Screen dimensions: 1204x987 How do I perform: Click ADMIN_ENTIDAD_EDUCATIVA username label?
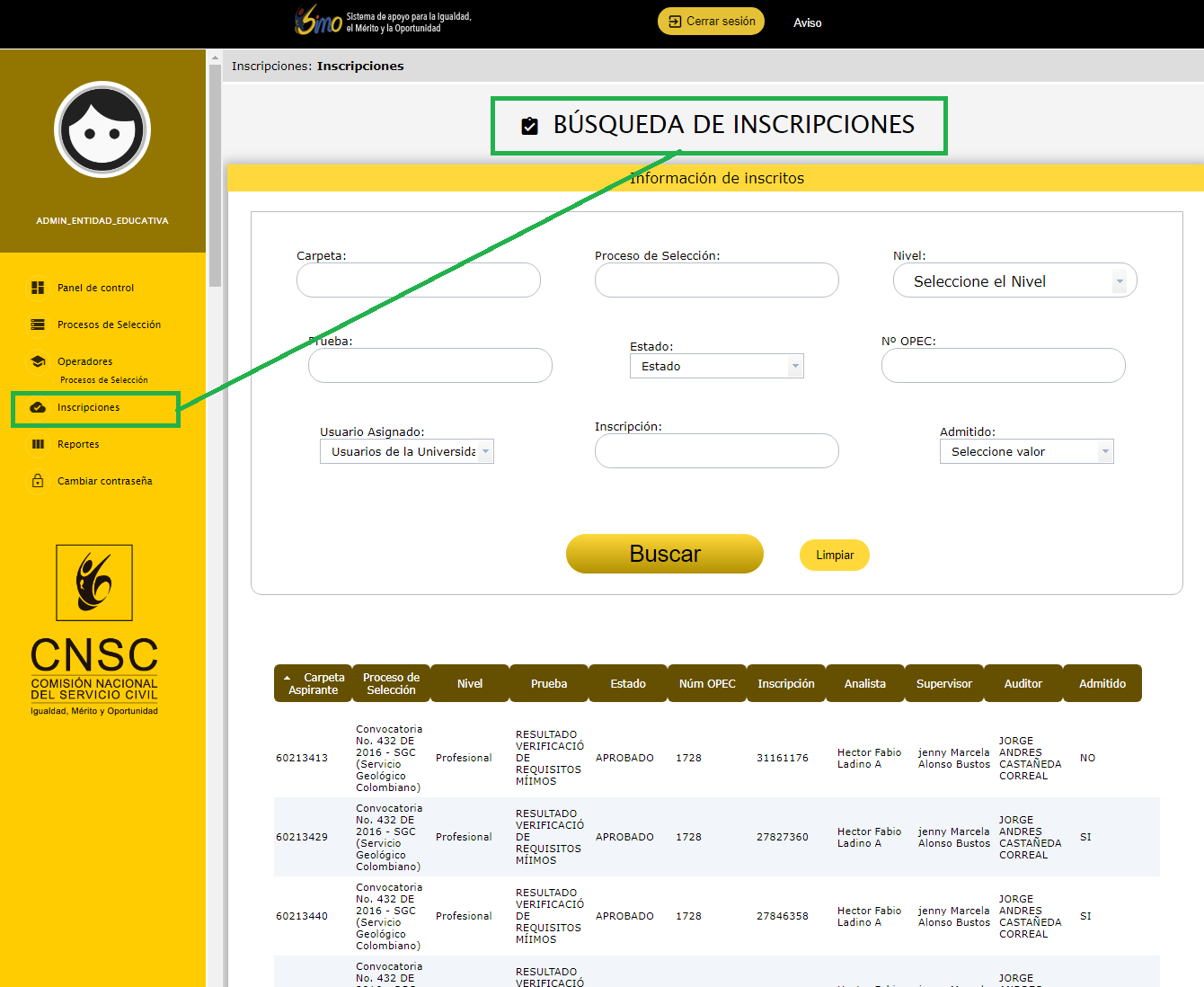102,220
